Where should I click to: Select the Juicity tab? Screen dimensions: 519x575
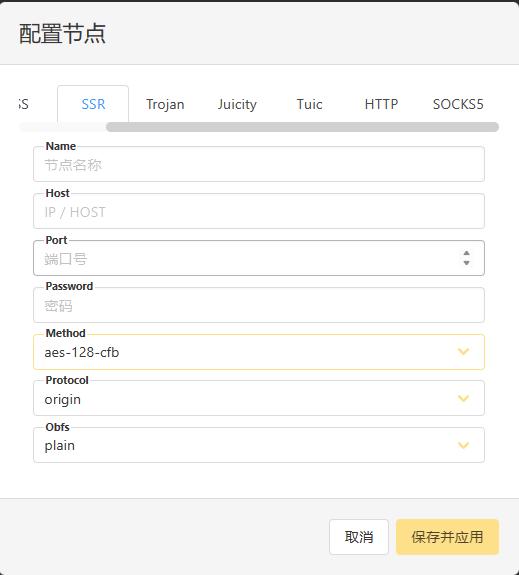[237, 104]
